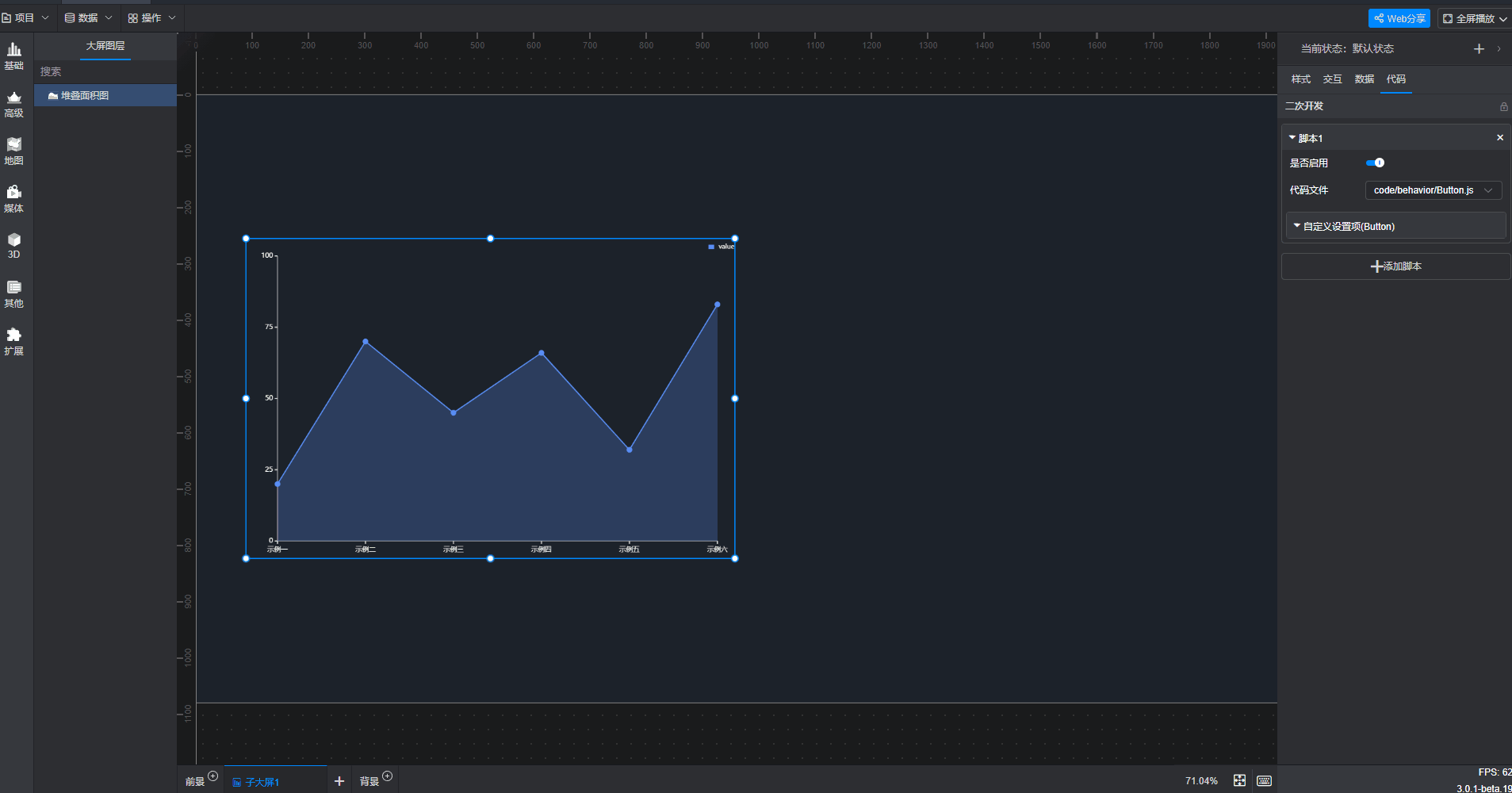The image size is (1512, 793).
Task: Switch to the 样式 tab
Action: tap(1300, 79)
